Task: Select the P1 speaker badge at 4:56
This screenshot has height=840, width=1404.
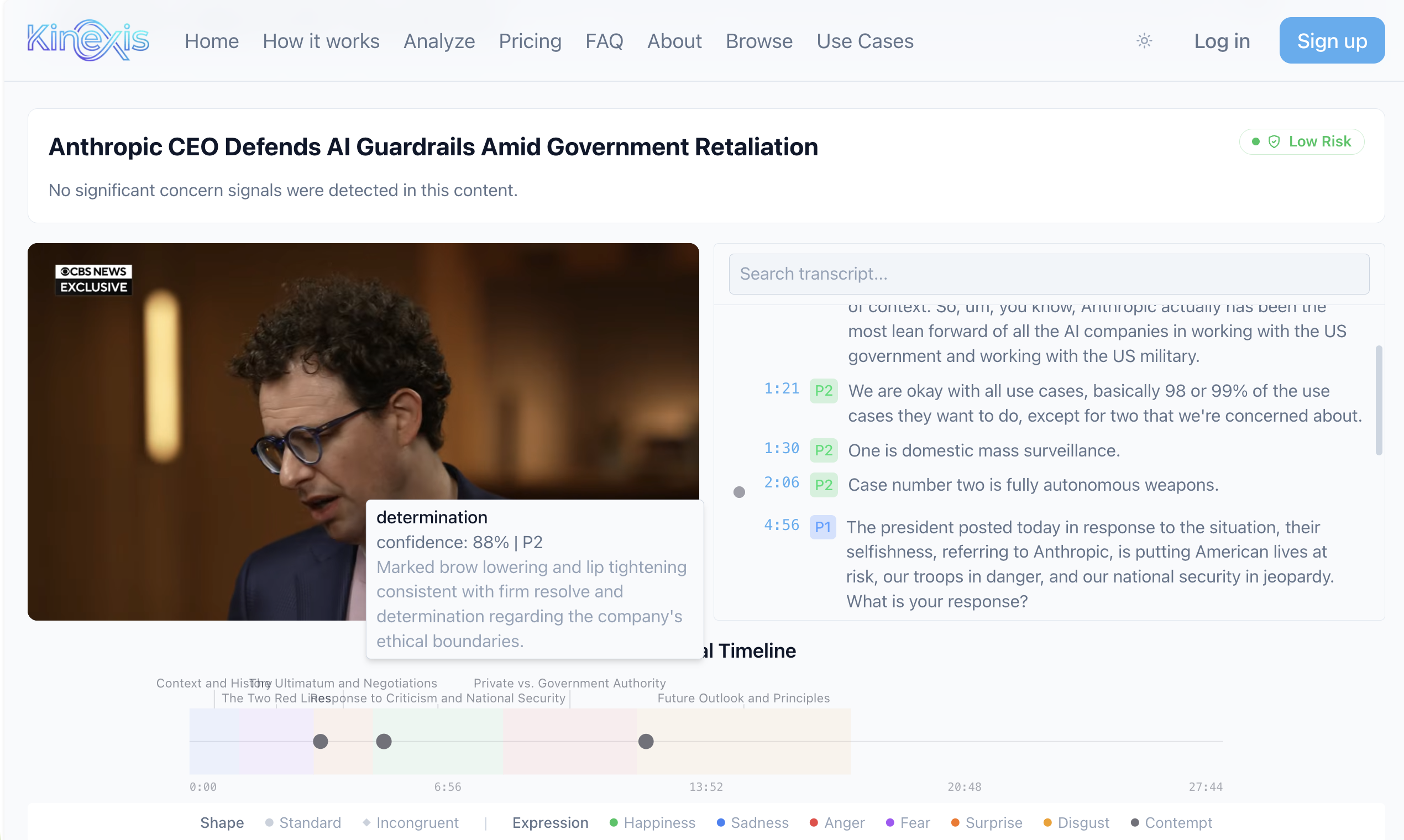Action: [x=822, y=527]
